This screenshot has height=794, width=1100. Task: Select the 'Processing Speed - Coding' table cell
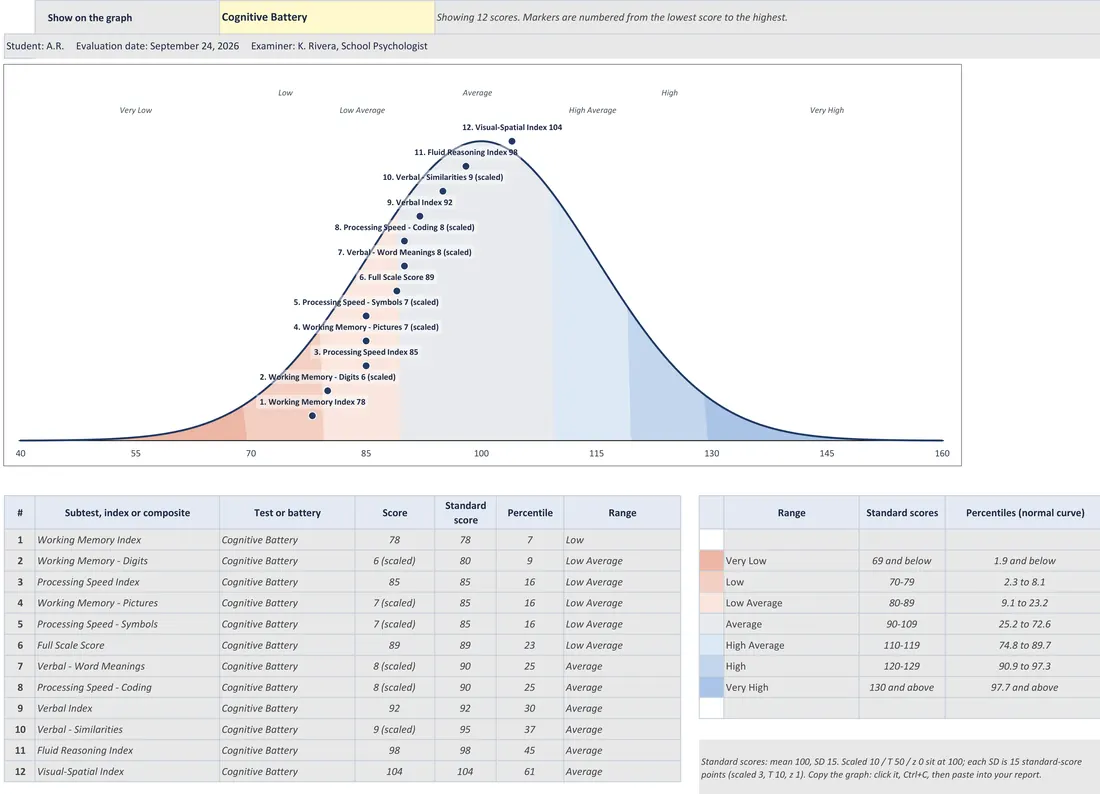[127, 687]
